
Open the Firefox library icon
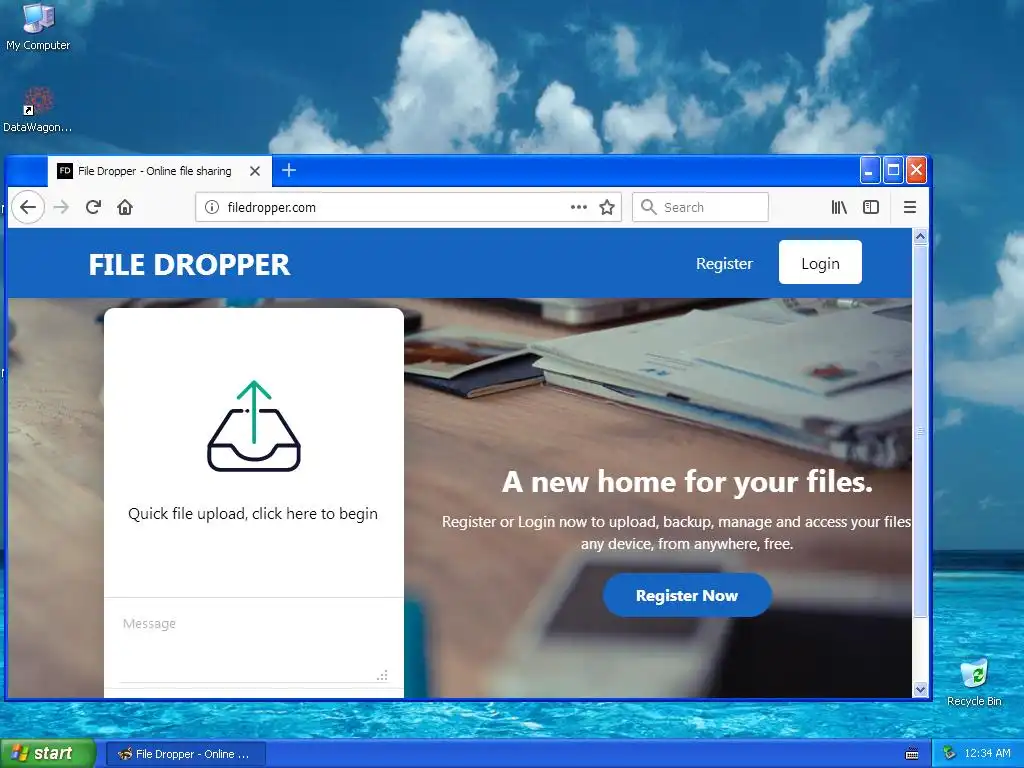click(x=839, y=207)
